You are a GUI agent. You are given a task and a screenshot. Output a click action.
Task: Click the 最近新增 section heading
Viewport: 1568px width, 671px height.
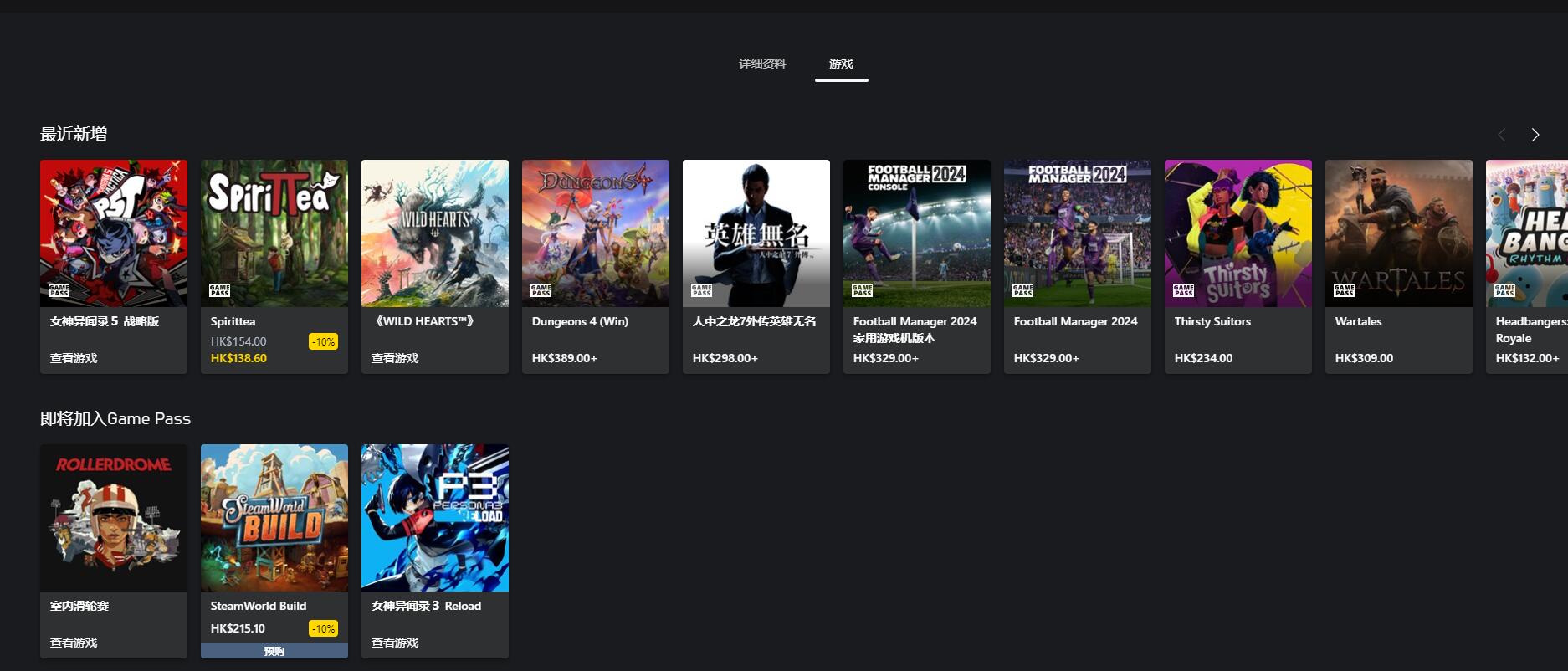pos(74,134)
